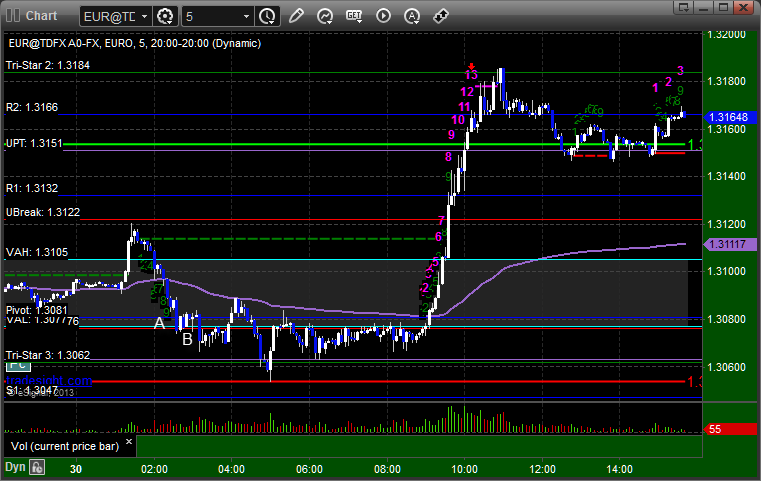The height and width of the screenshot is (481, 761).
Task: Click the letter A chart annotation
Action: click(x=159, y=323)
